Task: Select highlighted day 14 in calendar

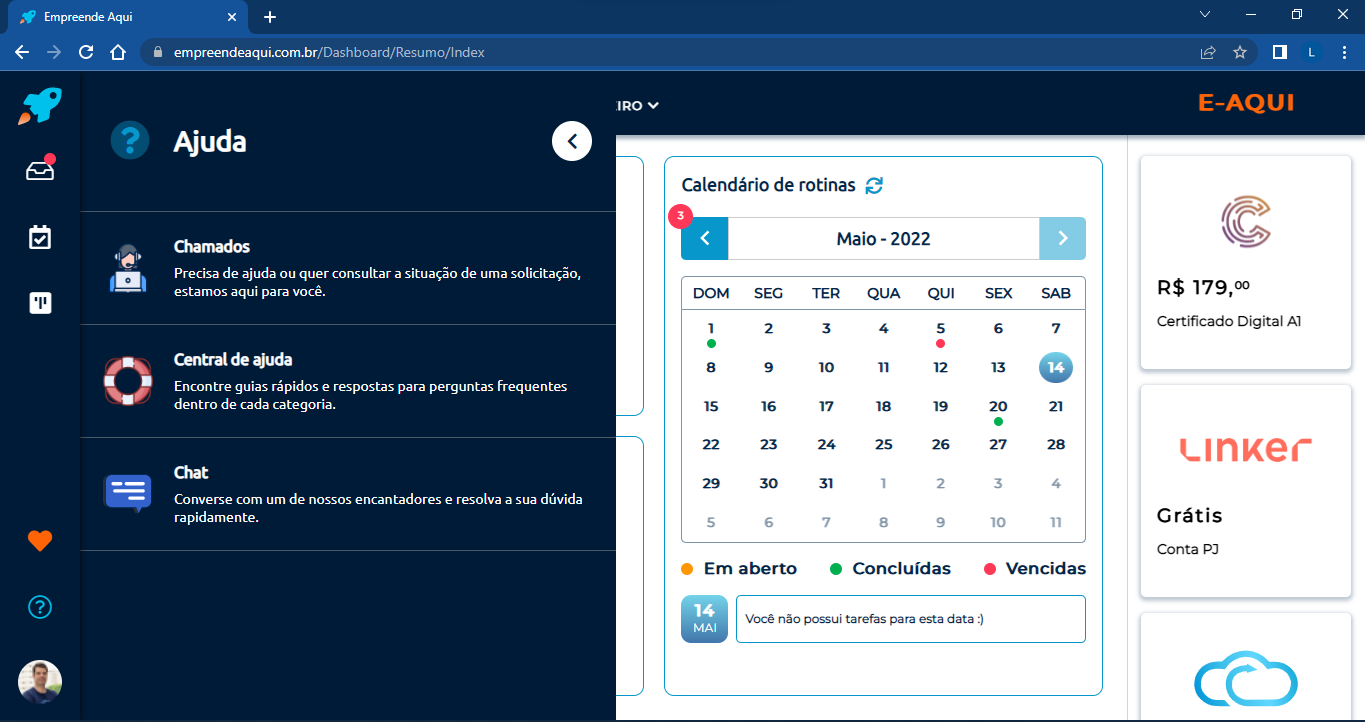Action: click(1056, 367)
